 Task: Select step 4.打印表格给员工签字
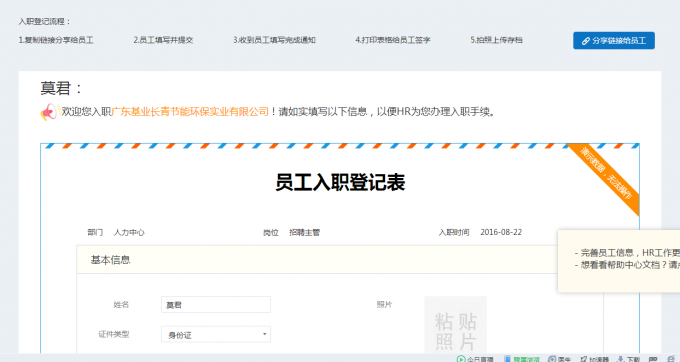[393, 40]
